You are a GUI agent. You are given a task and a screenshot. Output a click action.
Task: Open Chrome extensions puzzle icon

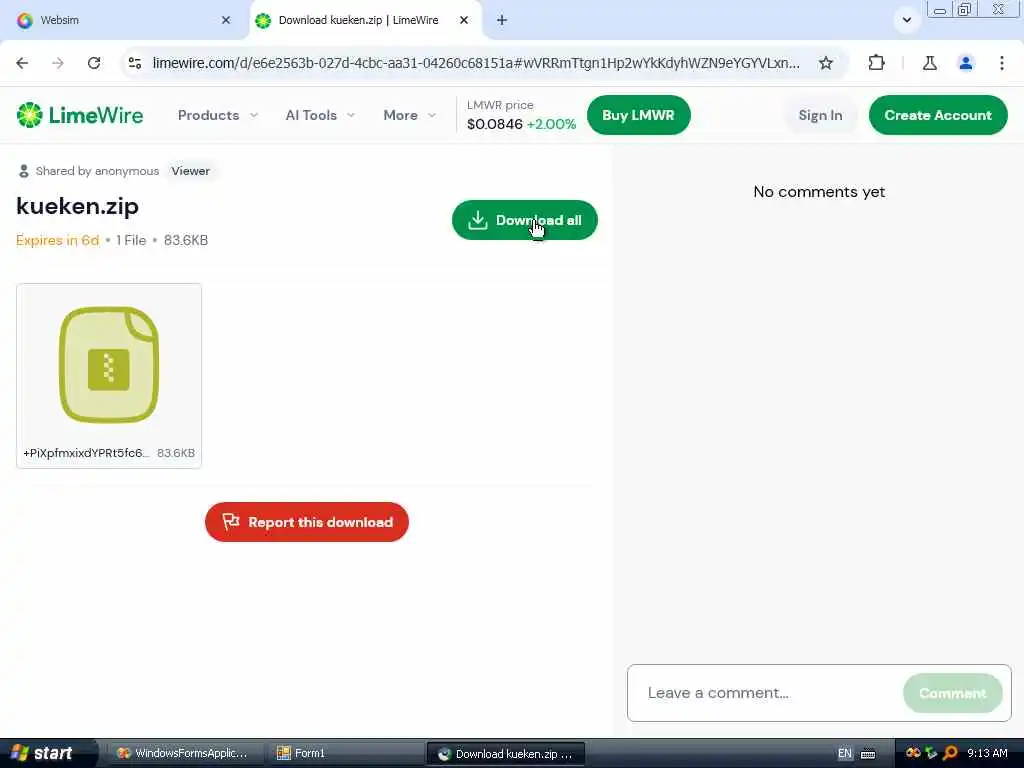[876, 63]
